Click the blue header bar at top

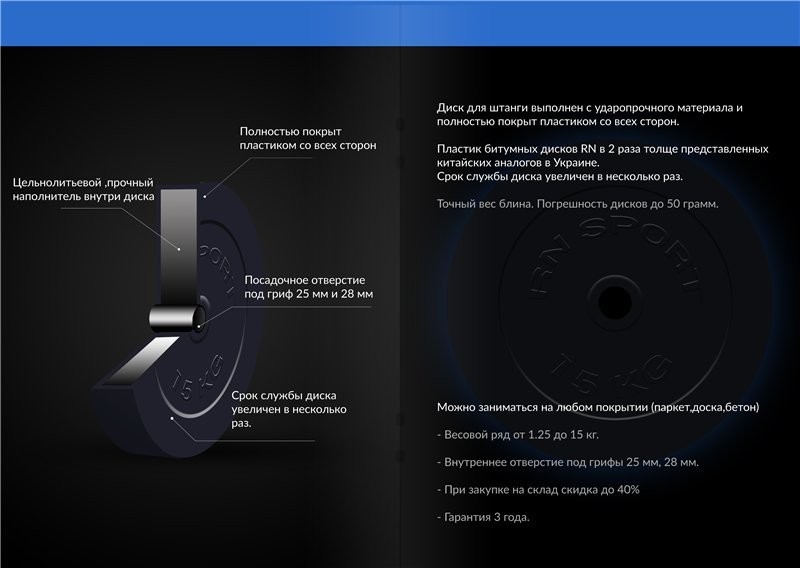click(400, 22)
